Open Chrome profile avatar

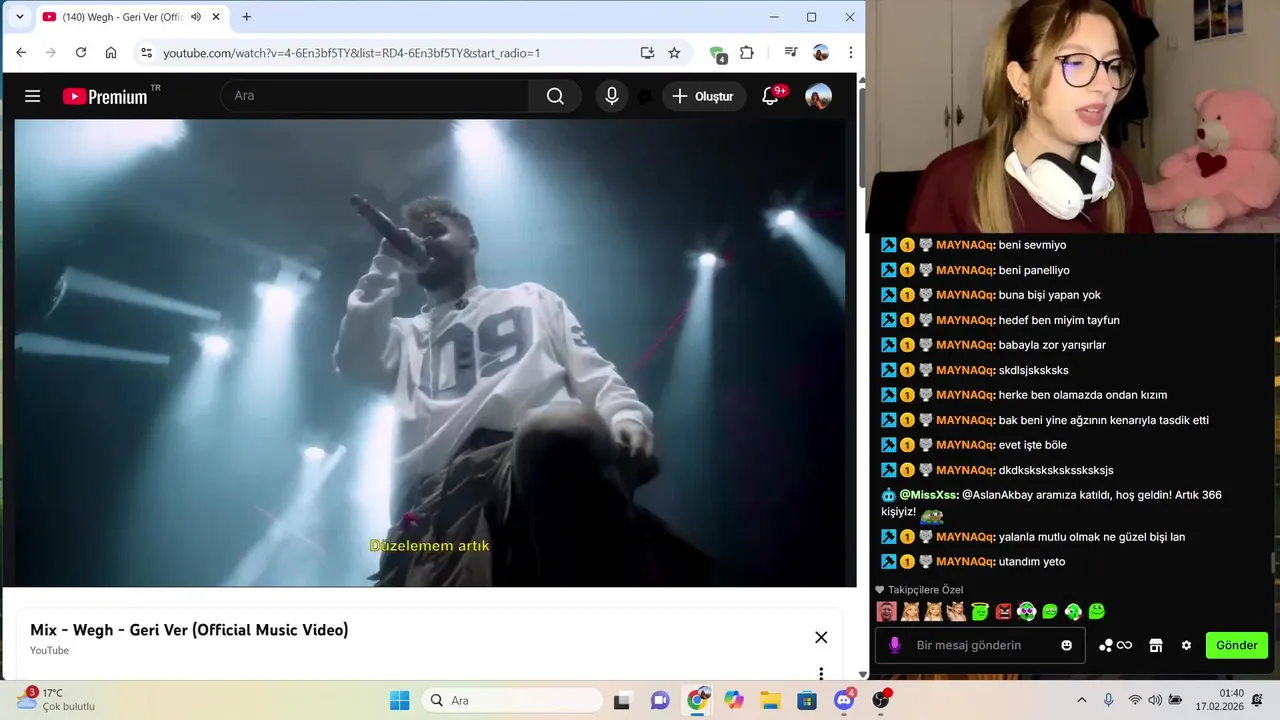click(x=821, y=53)
